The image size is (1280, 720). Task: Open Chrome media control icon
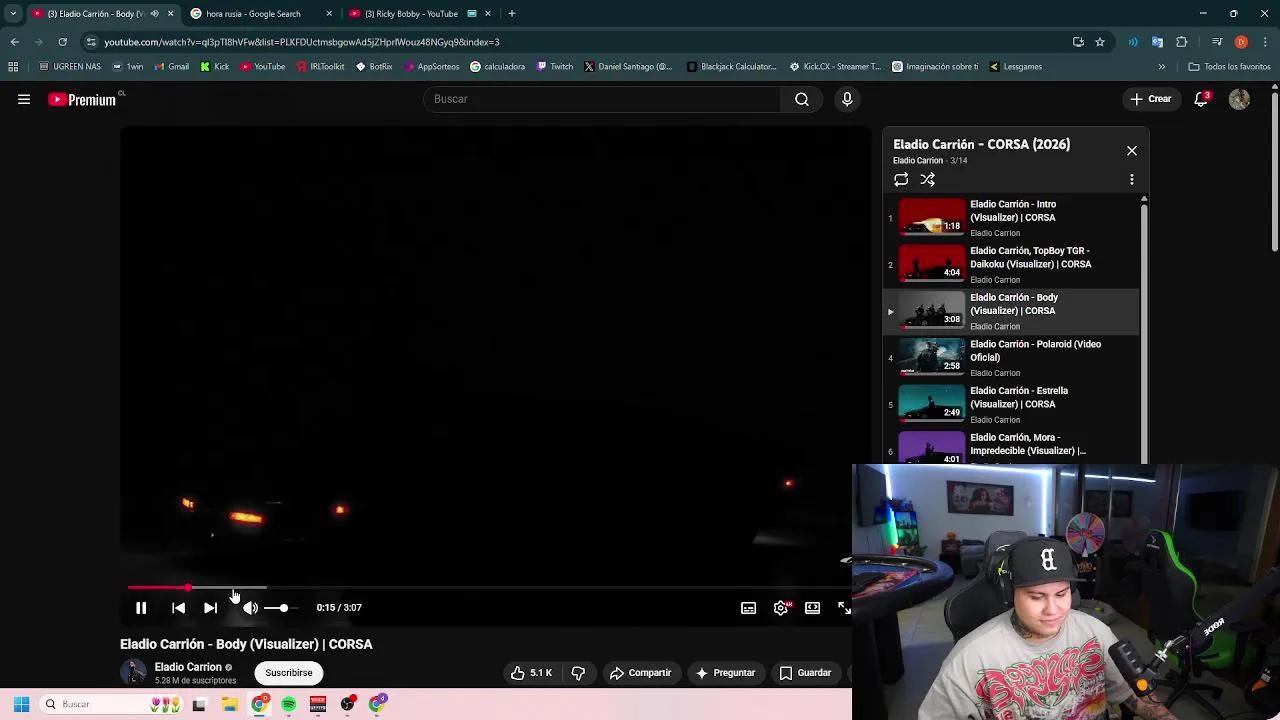coord(1217,42)
